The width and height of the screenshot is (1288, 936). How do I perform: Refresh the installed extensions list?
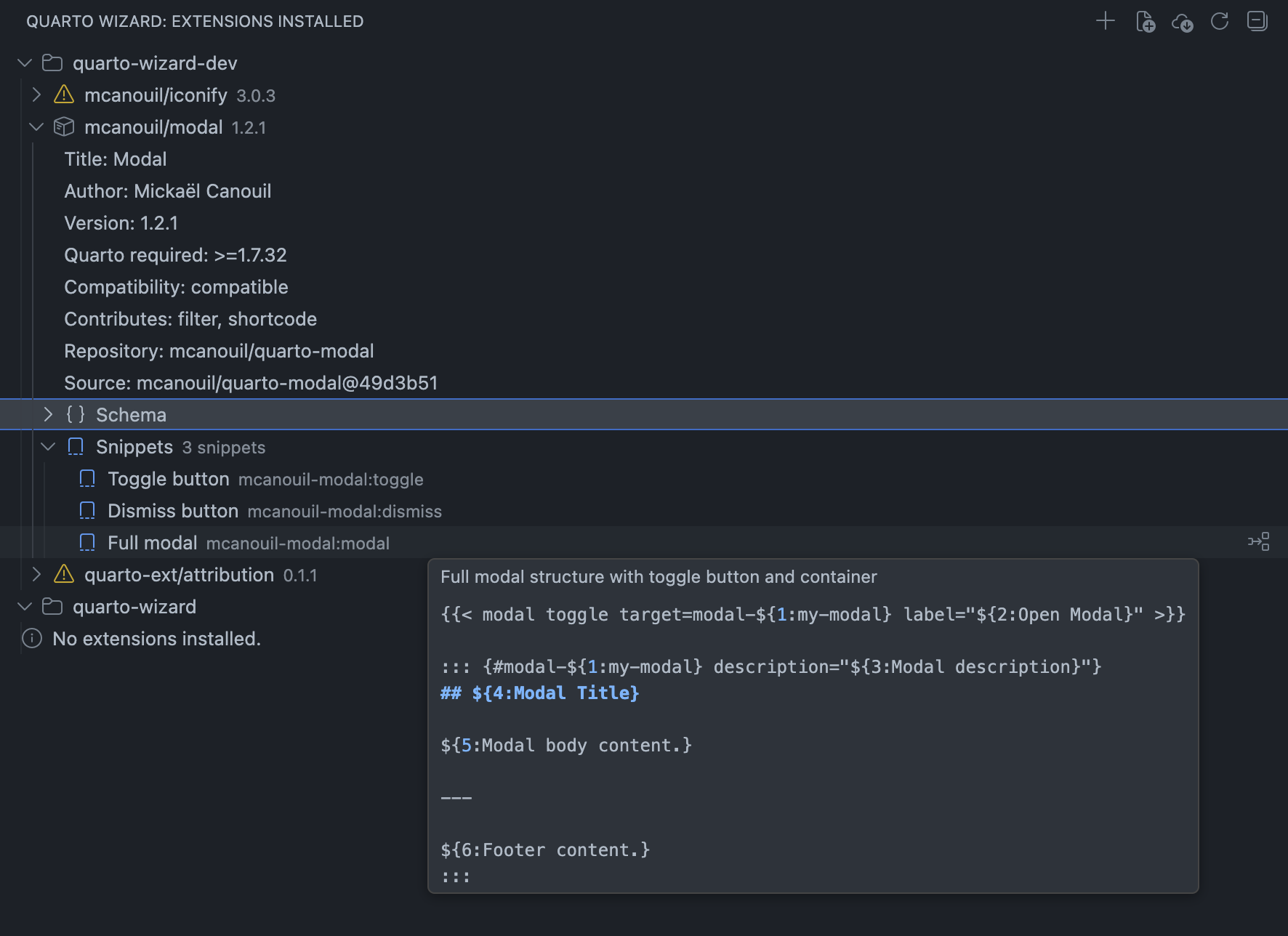pos(1220,22)
